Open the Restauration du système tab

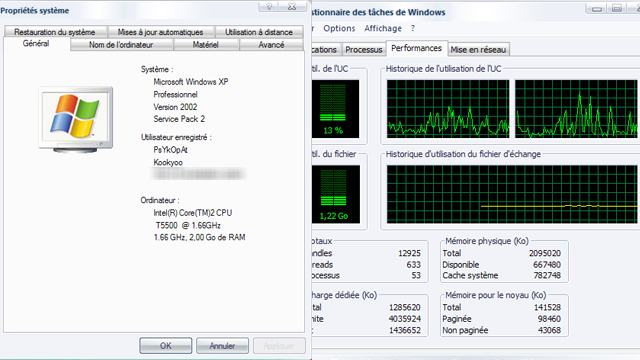point(55,32)
